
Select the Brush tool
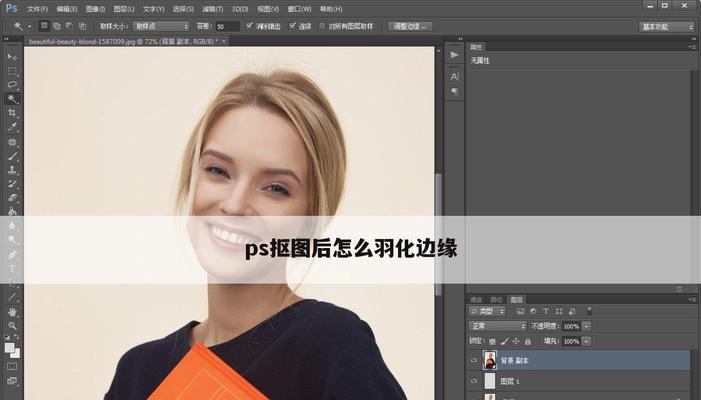coord(12,156)
